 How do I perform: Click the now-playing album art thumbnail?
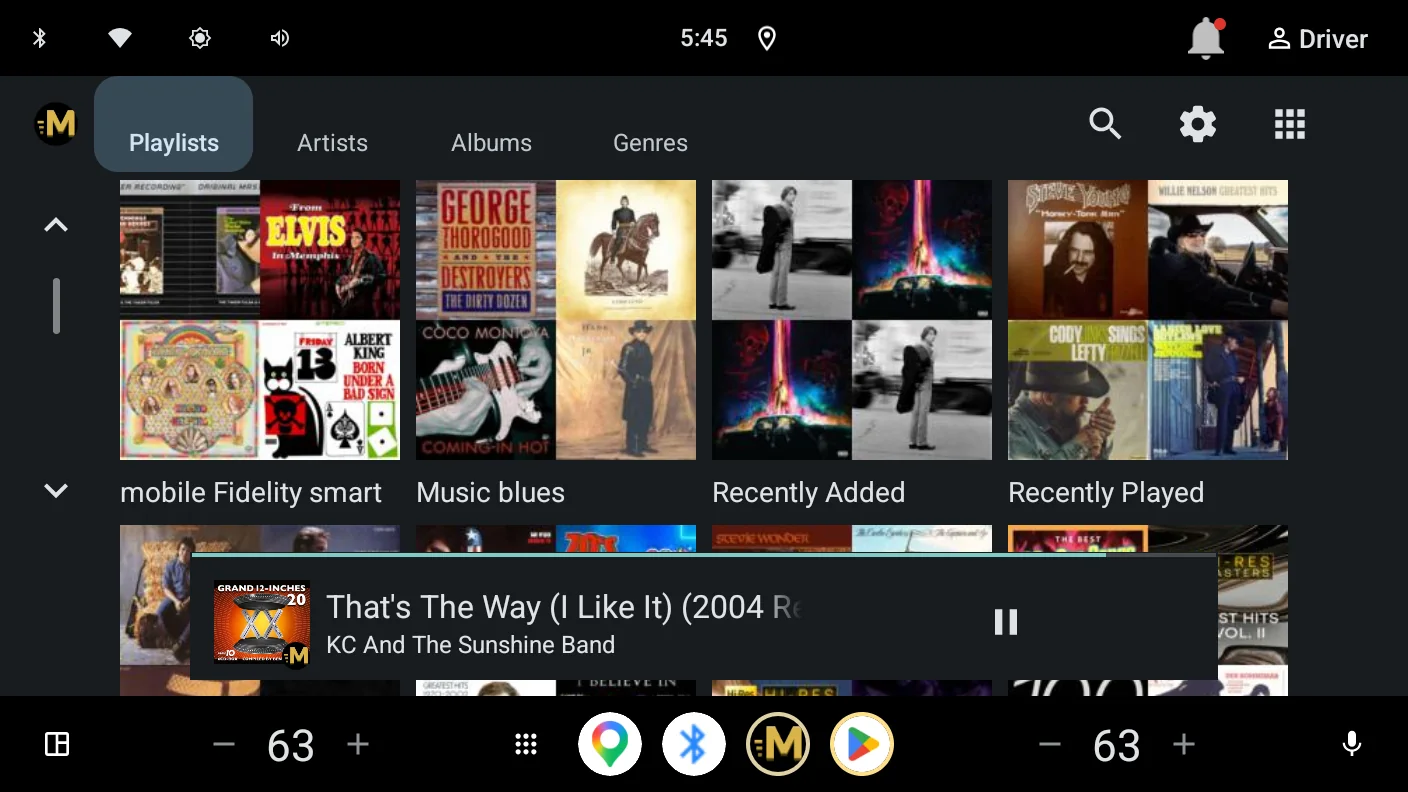click(x=262, y=622)
